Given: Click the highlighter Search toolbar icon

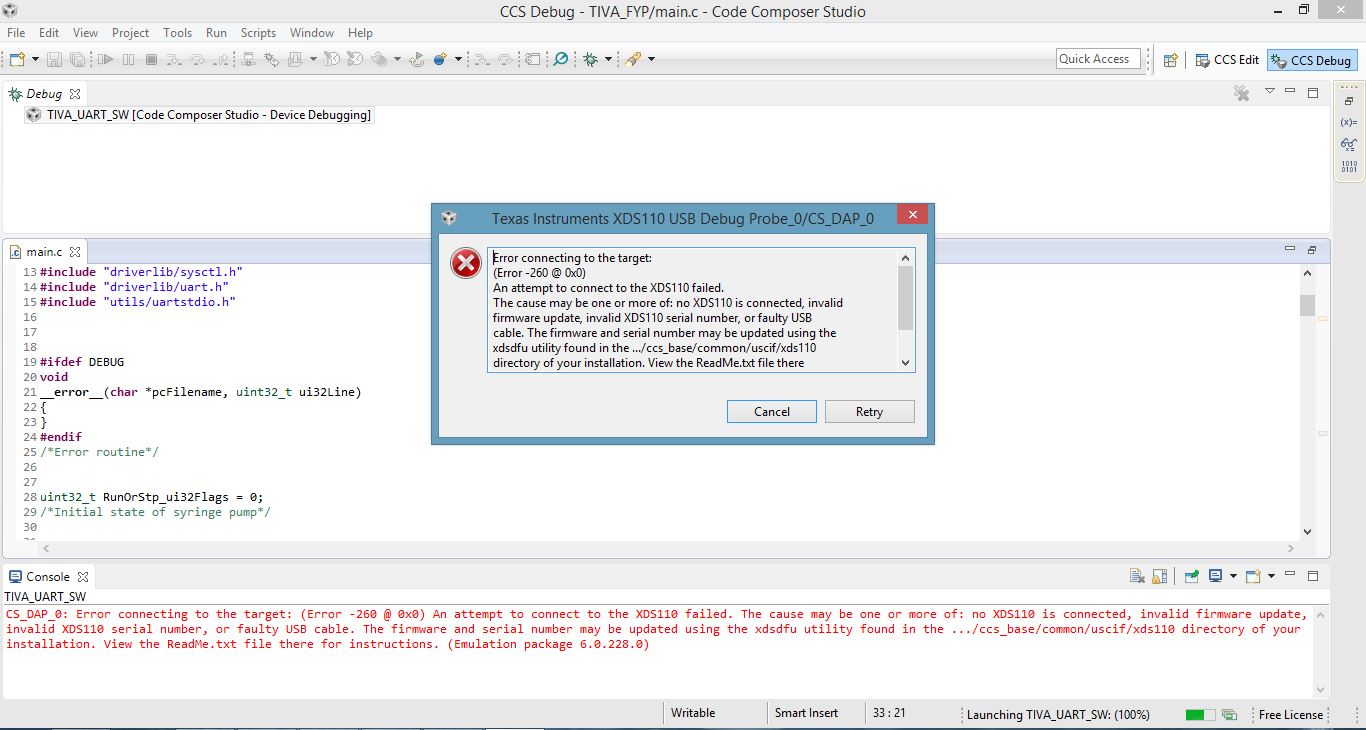Looking at the screenshot, I should click(633, 59).
